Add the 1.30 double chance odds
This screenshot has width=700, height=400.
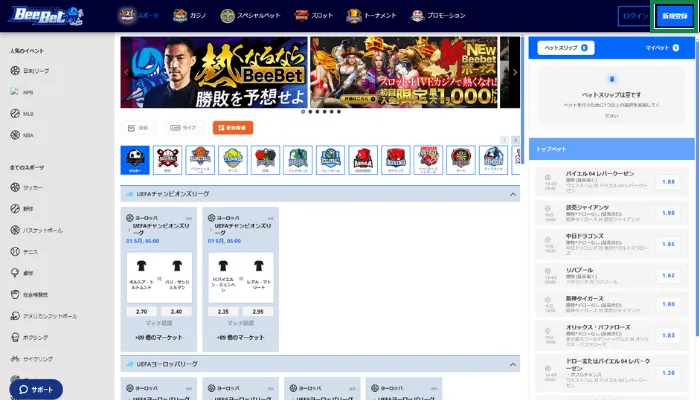tap(668, 373)
